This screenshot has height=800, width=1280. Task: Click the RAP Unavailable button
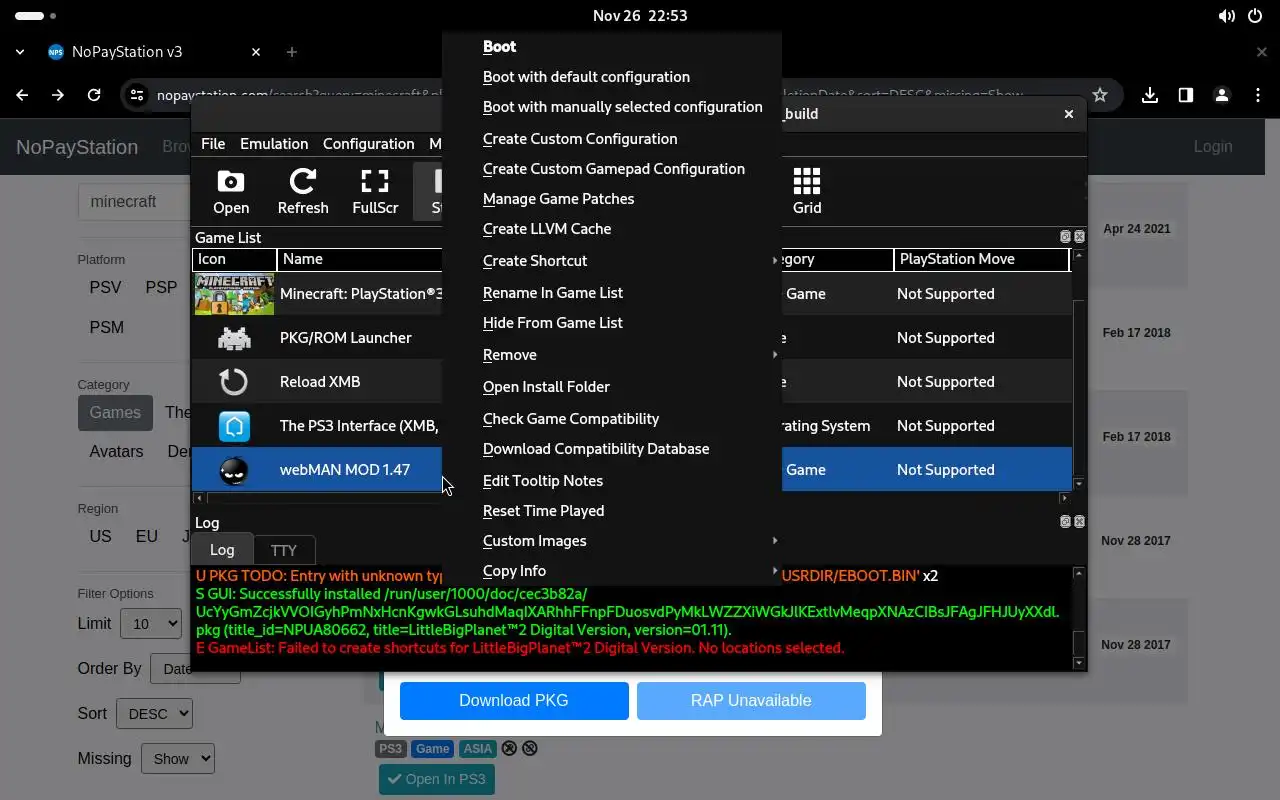(751, 701)
